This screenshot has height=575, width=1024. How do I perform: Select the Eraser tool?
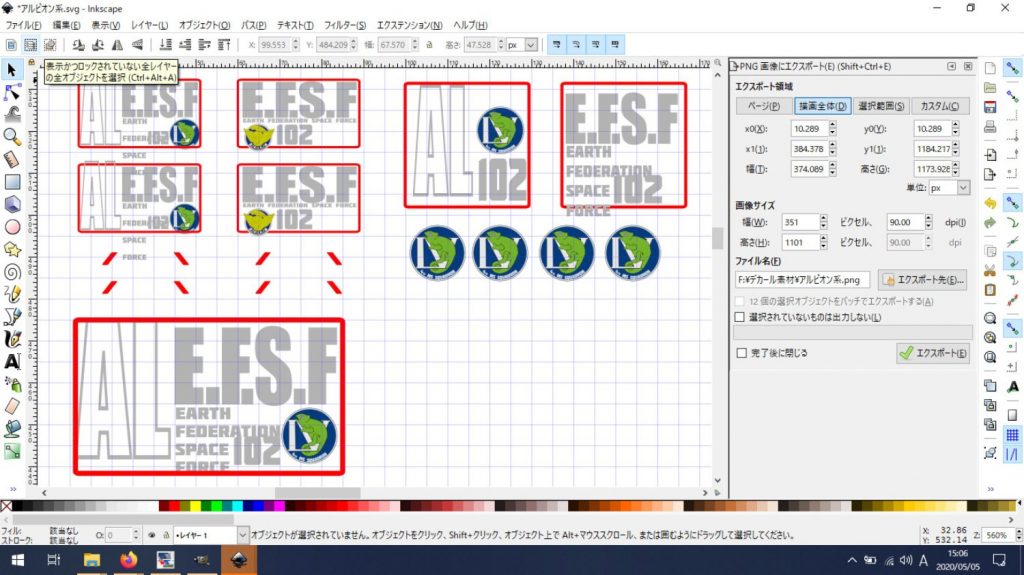click(12, 406)
